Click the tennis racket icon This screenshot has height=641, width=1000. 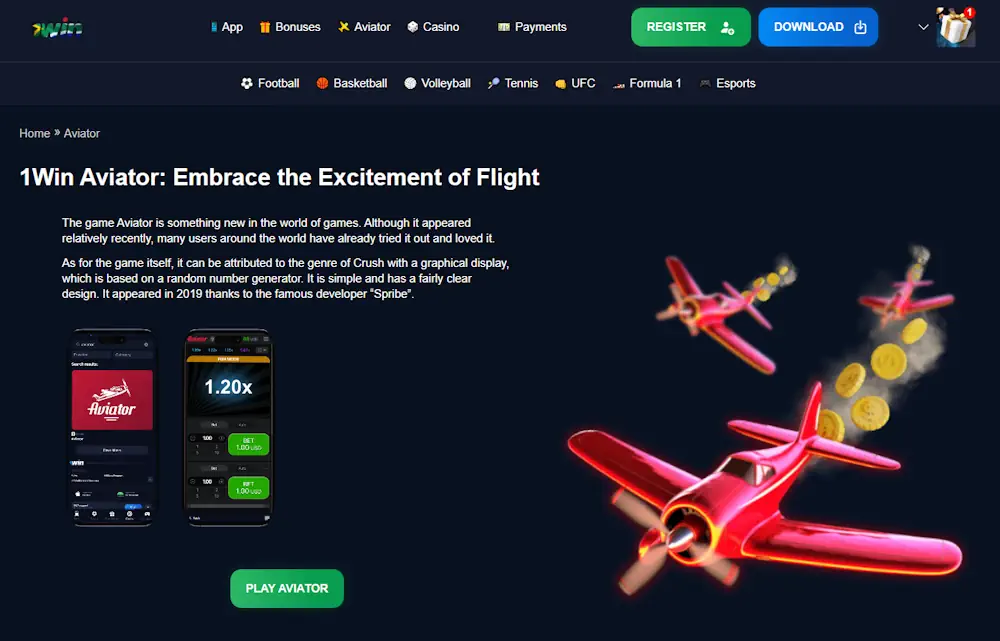point(493,83)
